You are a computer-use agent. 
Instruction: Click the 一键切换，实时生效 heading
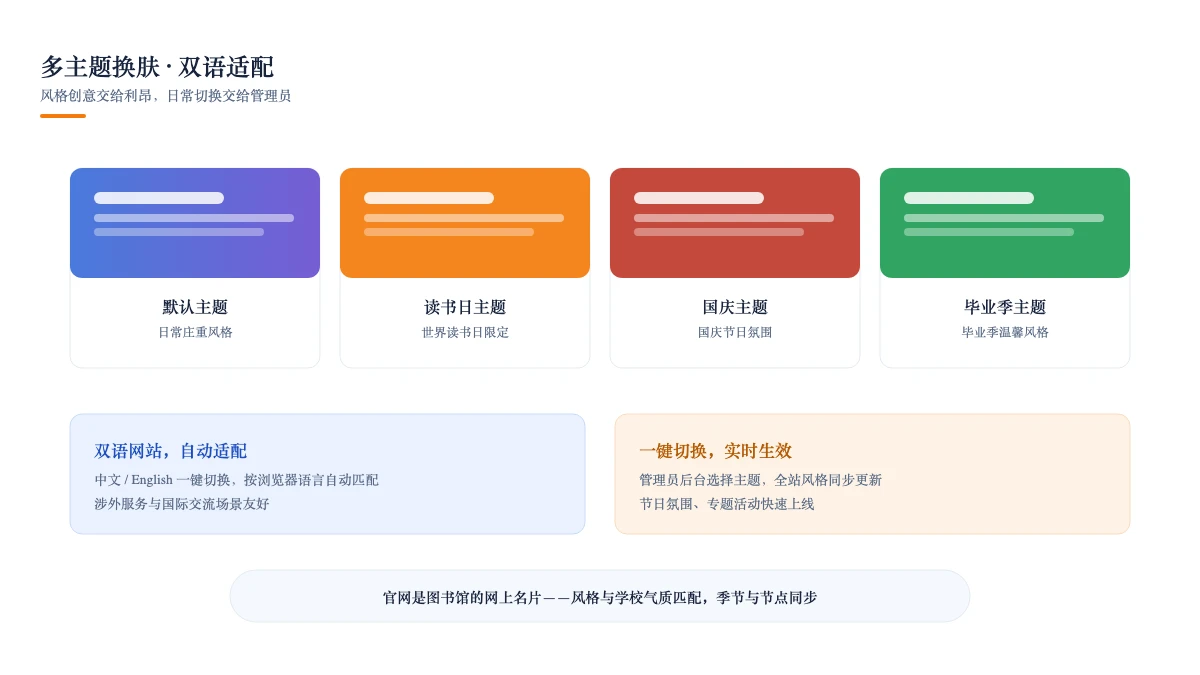tap(716, 451)
